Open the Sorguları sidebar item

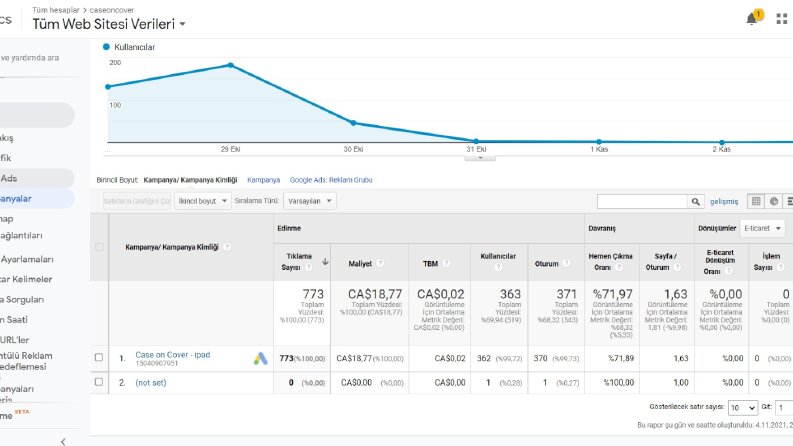(22, 299)
